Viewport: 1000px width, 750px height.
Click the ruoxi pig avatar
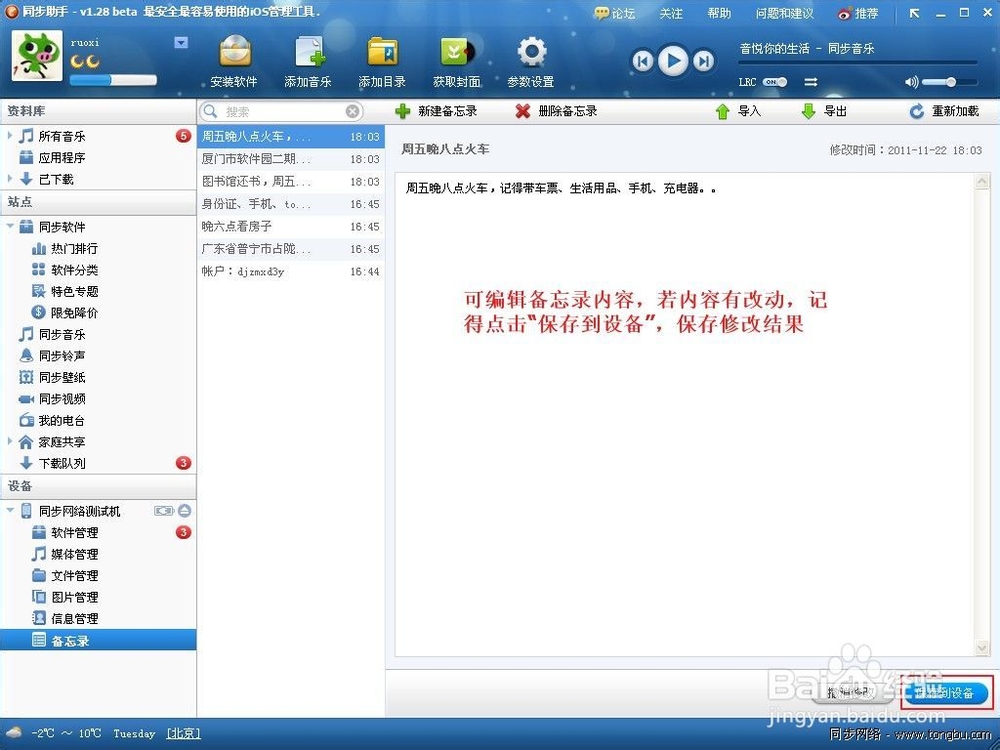pyautogui.click(x=38, y=55)
